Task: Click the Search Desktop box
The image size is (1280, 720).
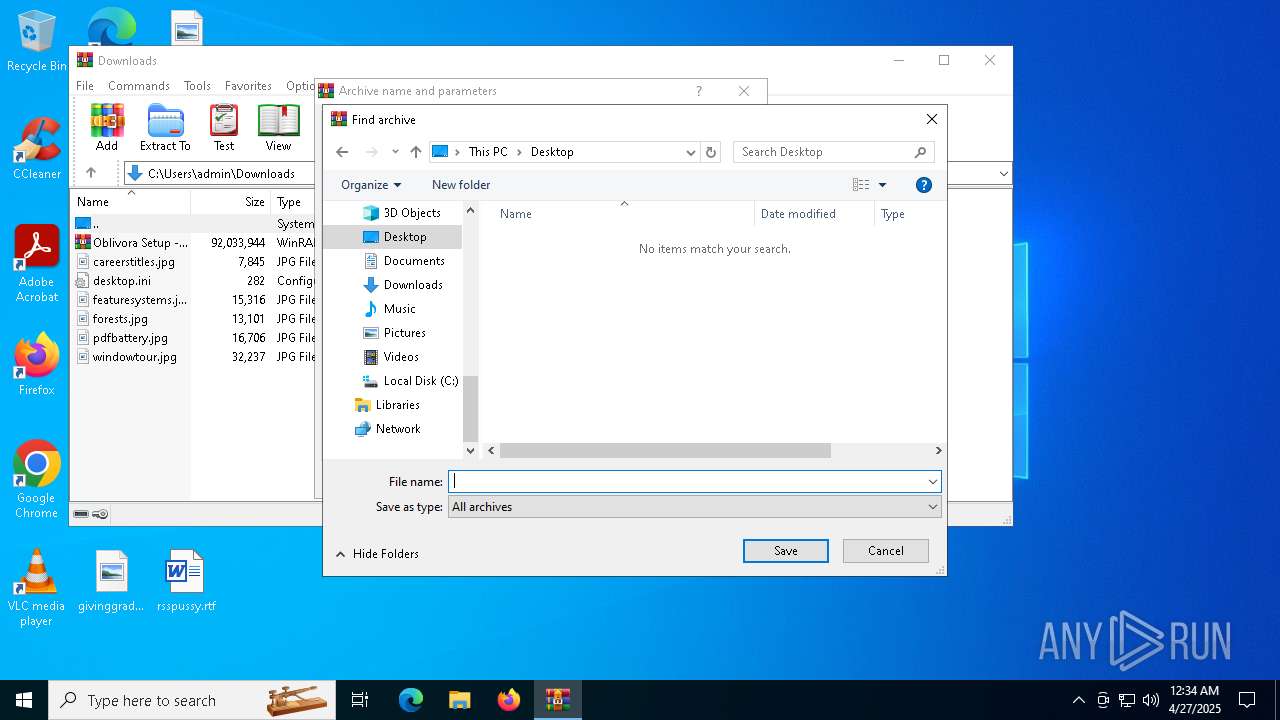Action: (x=824, y=152)
